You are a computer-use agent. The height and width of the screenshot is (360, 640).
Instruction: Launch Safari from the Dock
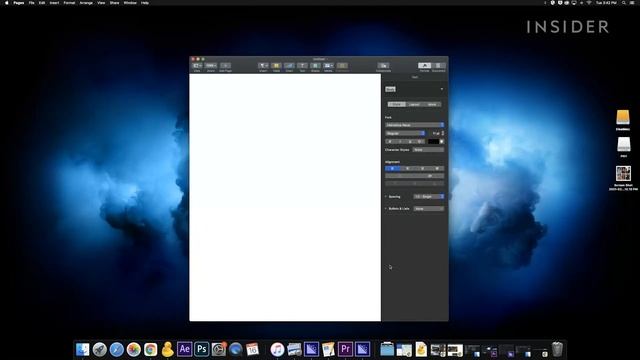point(117,349)
